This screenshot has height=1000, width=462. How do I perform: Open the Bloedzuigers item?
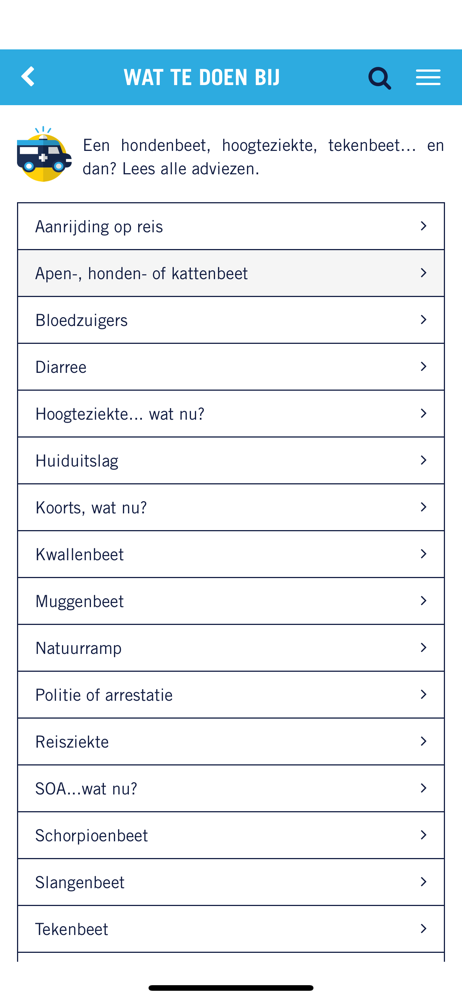tap(231, 320)
